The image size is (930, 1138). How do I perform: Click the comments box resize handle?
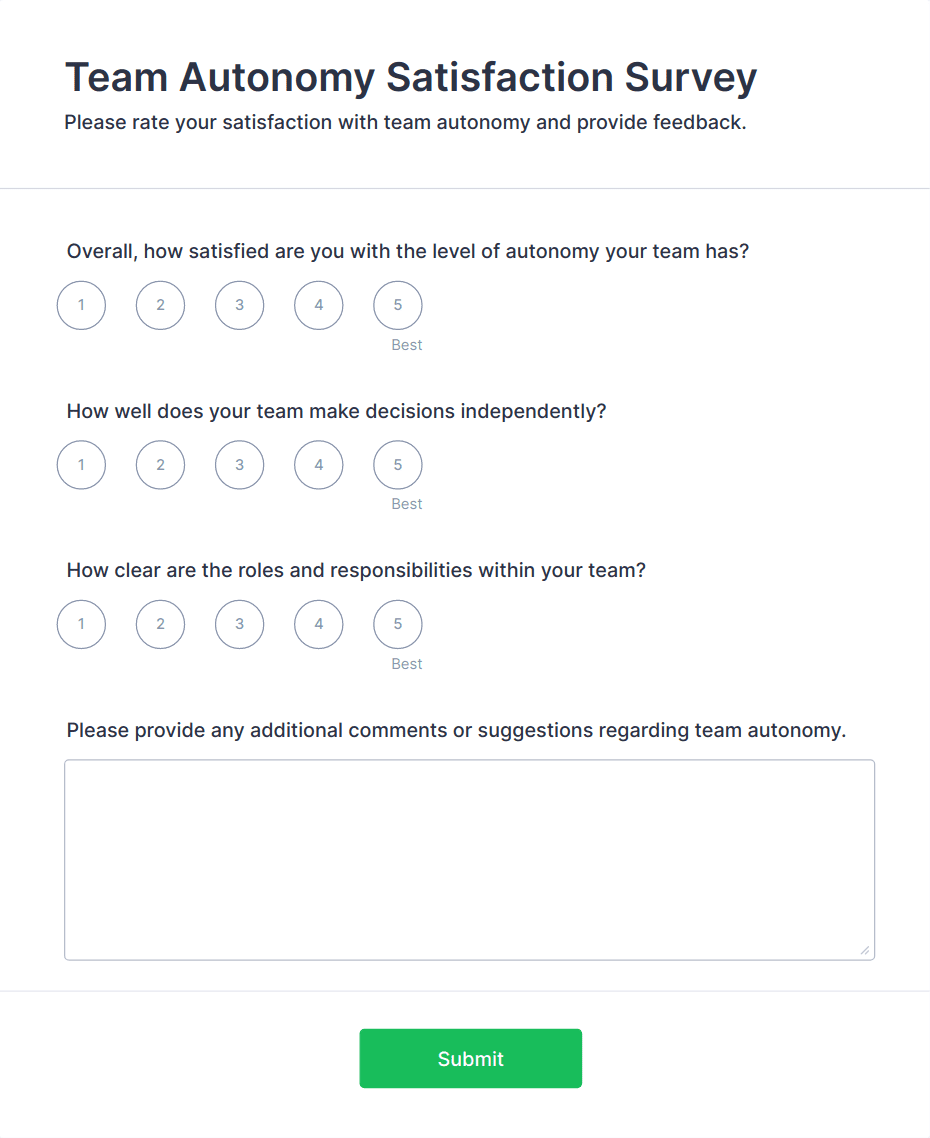pyautogui.click(x=865, y=951)
